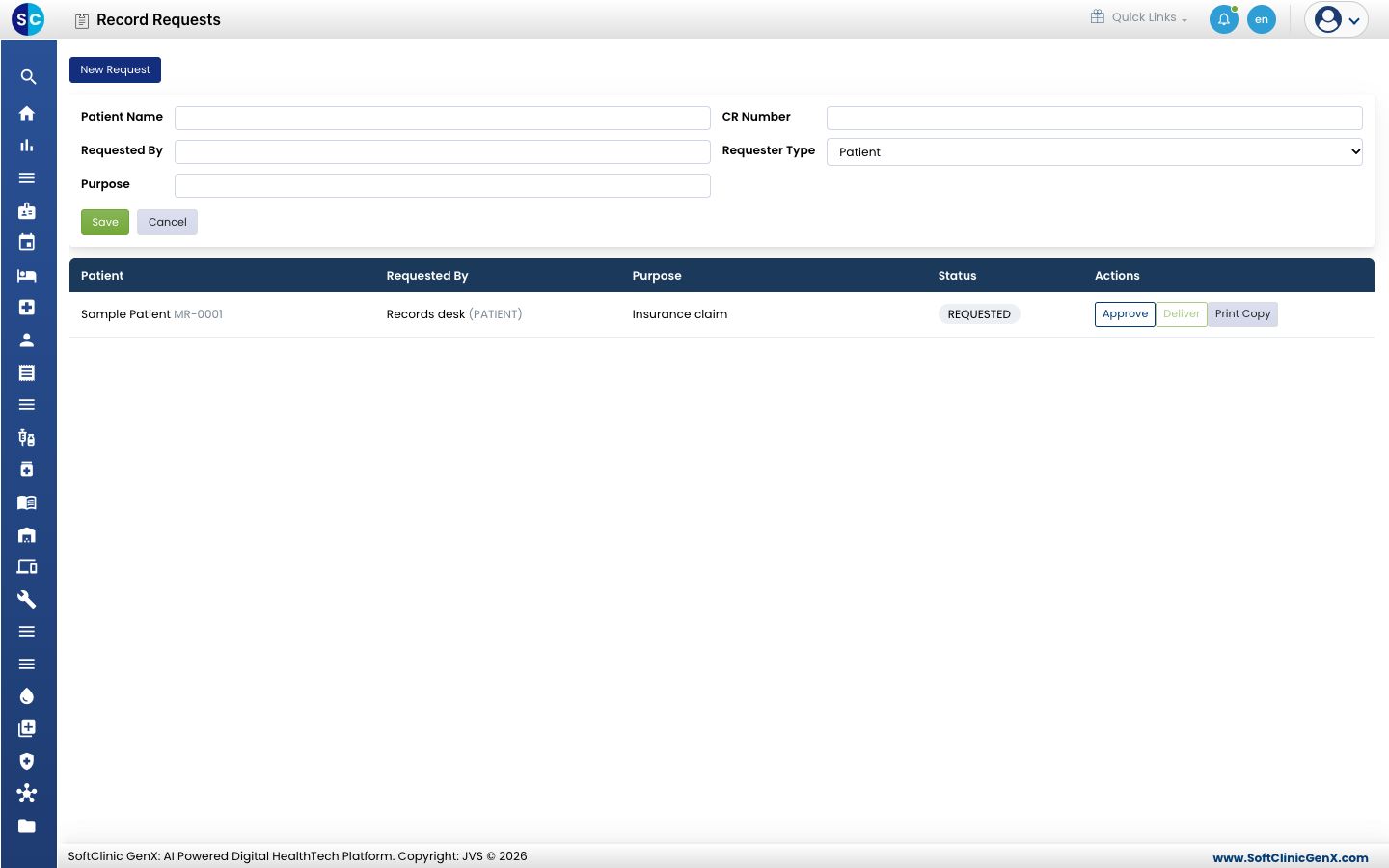This screenshot has width=1389, height=868.
Task: Cancel the record request form
Action: pyautogui.click(x=168, y=222)
